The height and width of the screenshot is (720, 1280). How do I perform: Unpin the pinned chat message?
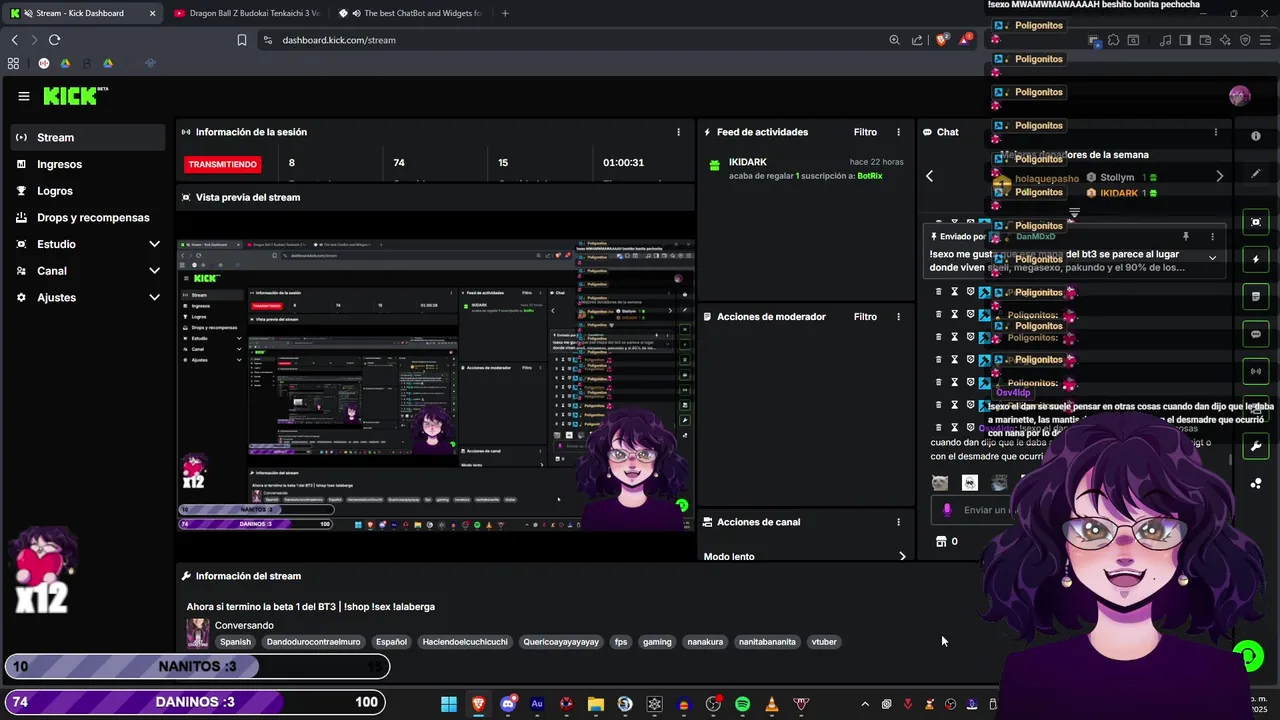point(1186,237)
